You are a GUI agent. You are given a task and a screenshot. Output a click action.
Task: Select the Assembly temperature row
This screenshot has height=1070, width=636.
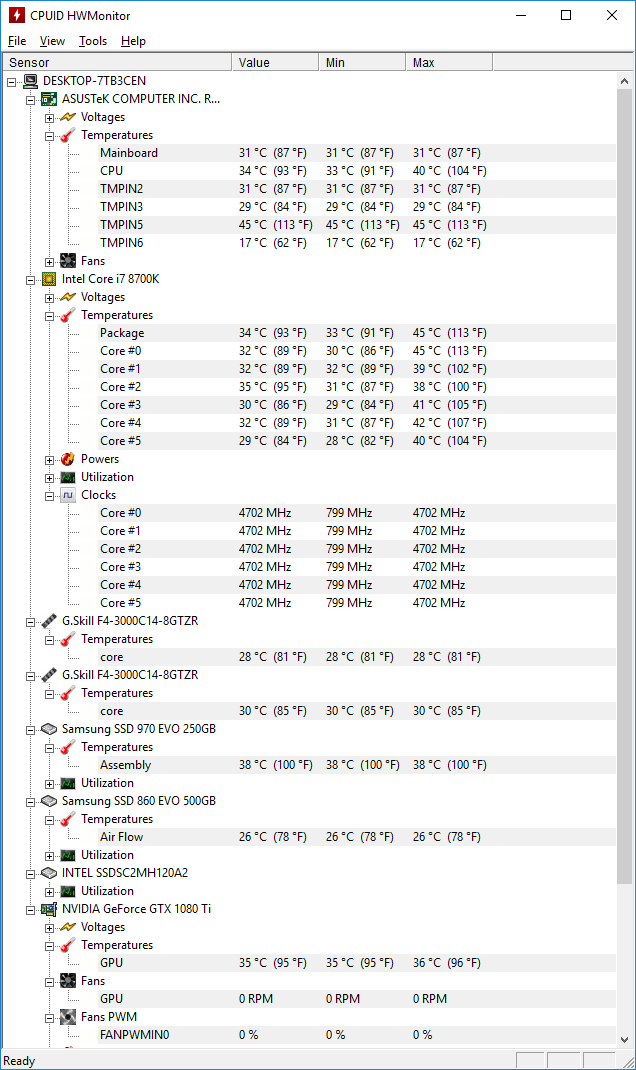coord(356,765)
